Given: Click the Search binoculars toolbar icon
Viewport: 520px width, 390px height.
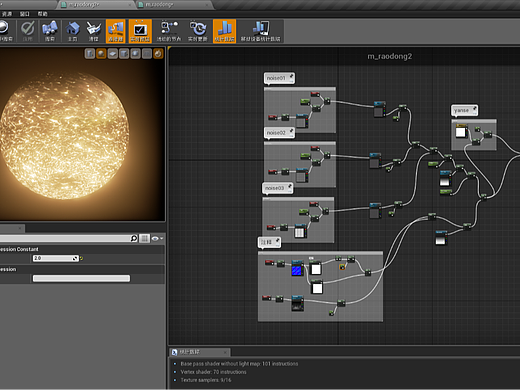Looking at the screenshot, I should click(x=49, y=31).
